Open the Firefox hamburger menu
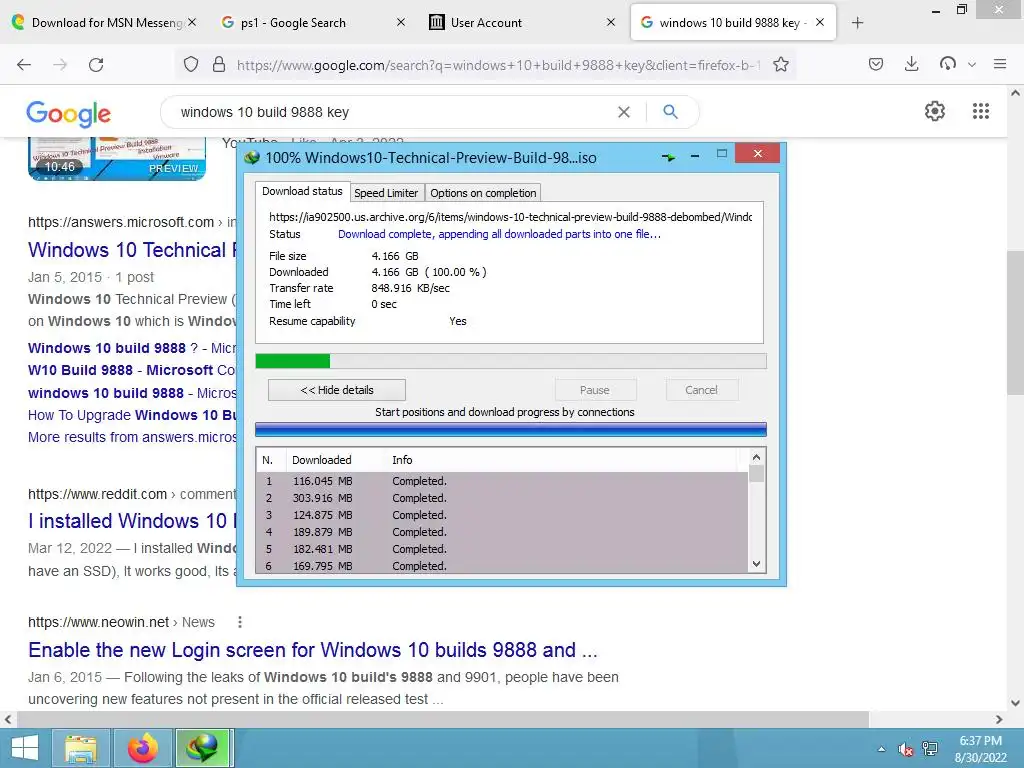 pos(1000,64)
